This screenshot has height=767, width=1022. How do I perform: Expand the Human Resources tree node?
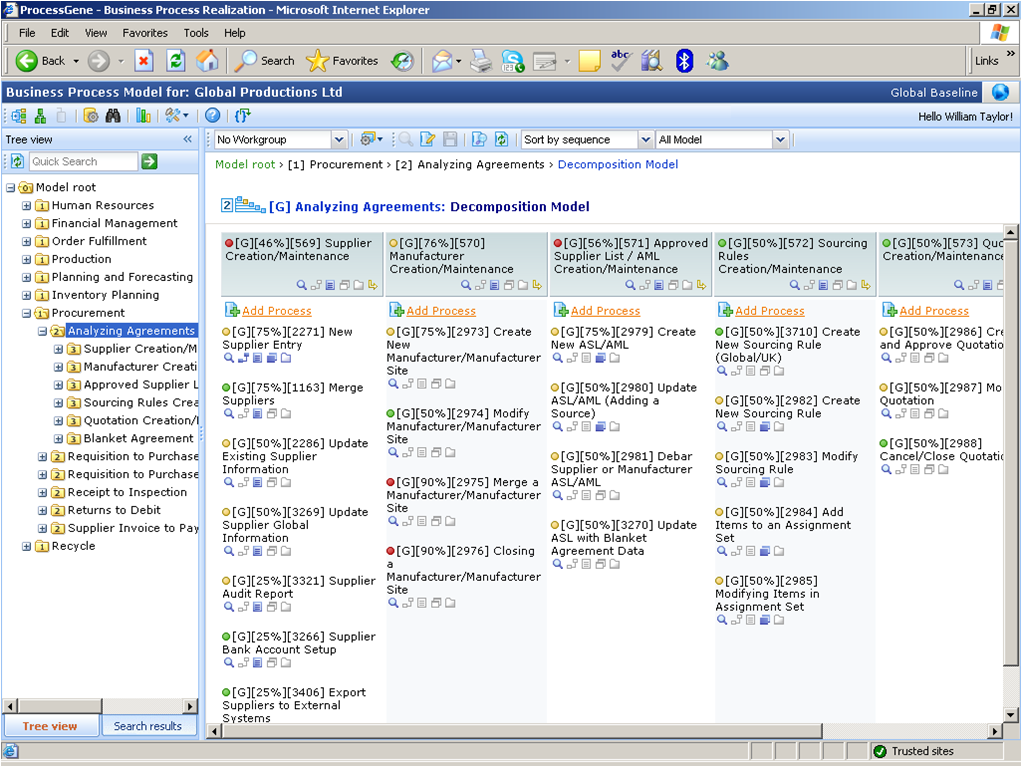(27, 205)
